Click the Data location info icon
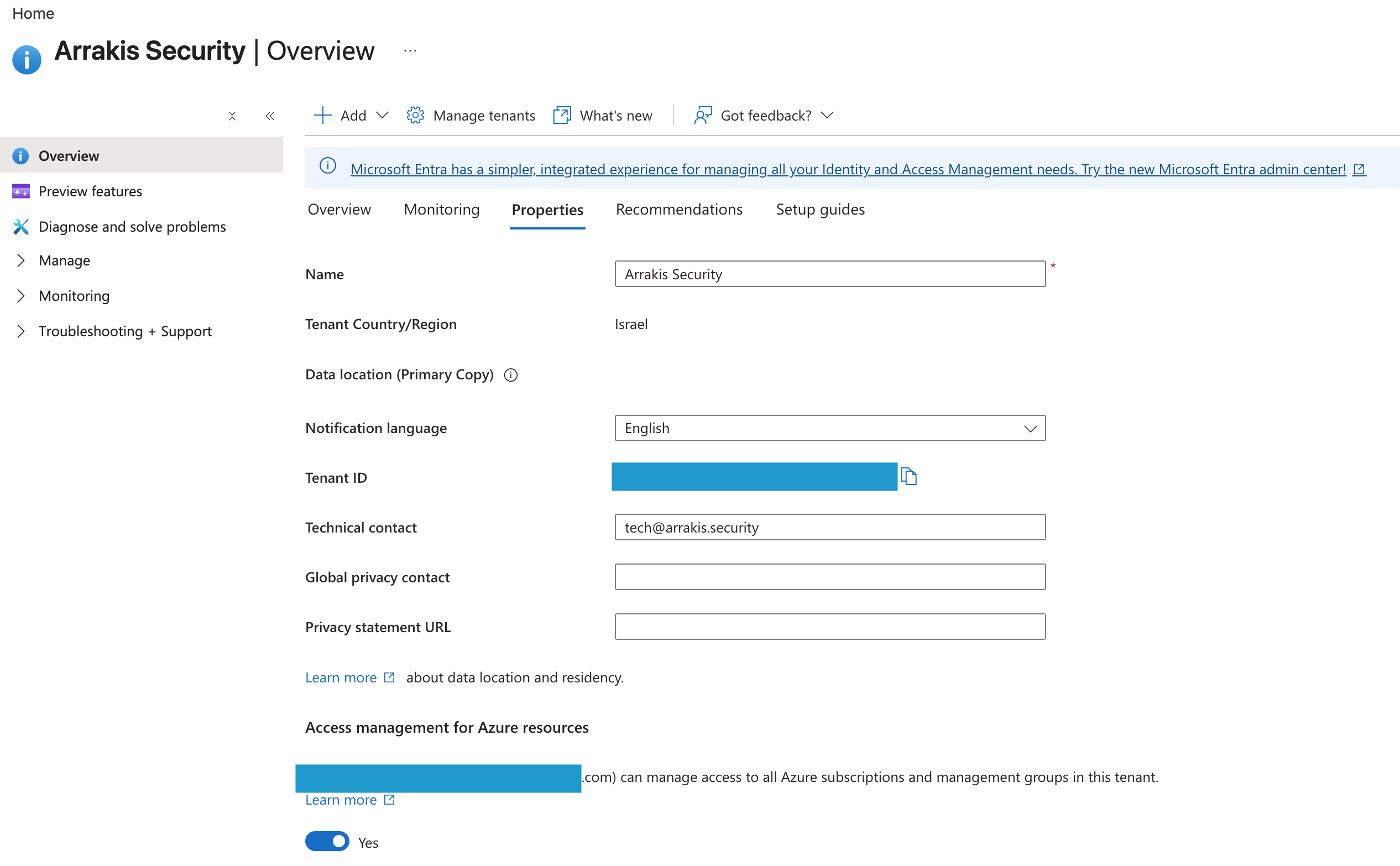 (511, 375)
